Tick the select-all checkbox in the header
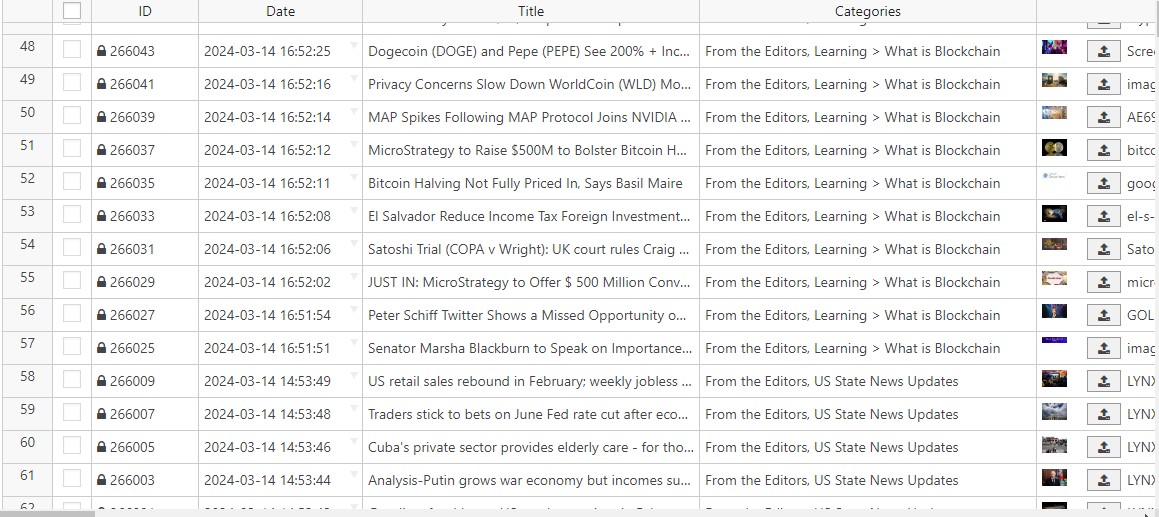This screenshot has width=1159, height=517. pyautogui.click(x=72, y=11)
